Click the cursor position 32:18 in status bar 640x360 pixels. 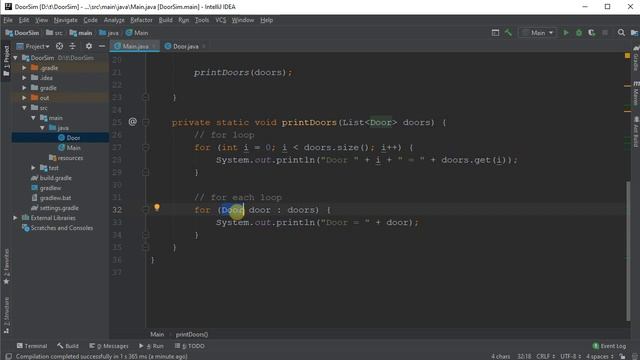524,356
